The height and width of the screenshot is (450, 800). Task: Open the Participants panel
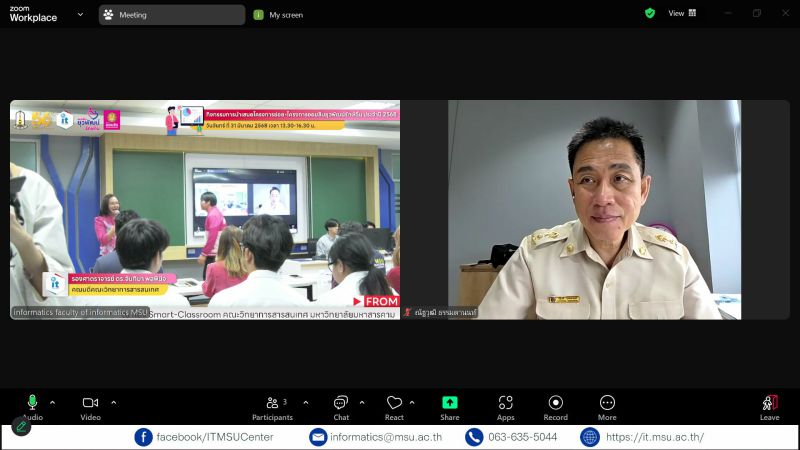(x=272, y=403)
